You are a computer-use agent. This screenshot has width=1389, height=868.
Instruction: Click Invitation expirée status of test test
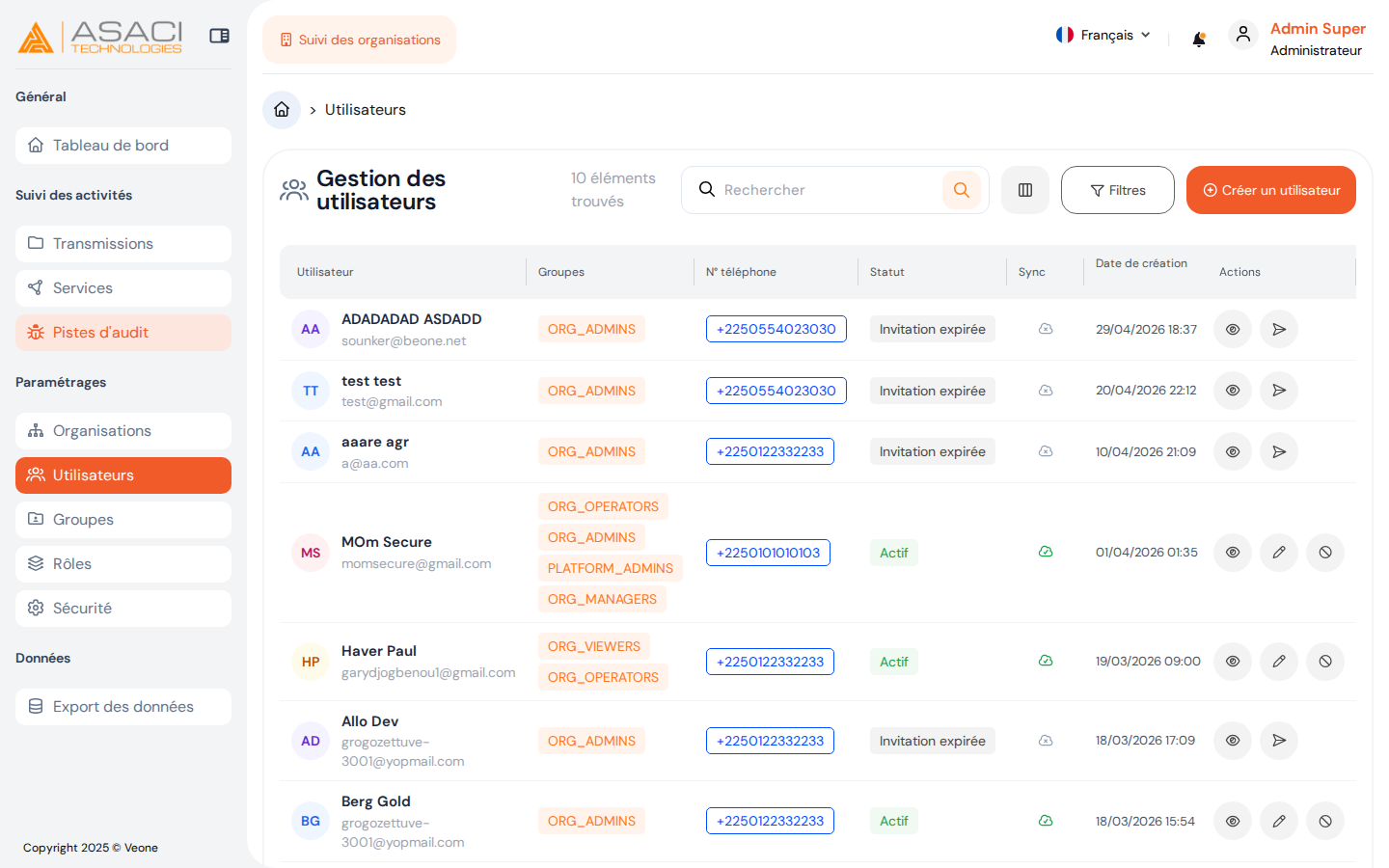[933, 391]
